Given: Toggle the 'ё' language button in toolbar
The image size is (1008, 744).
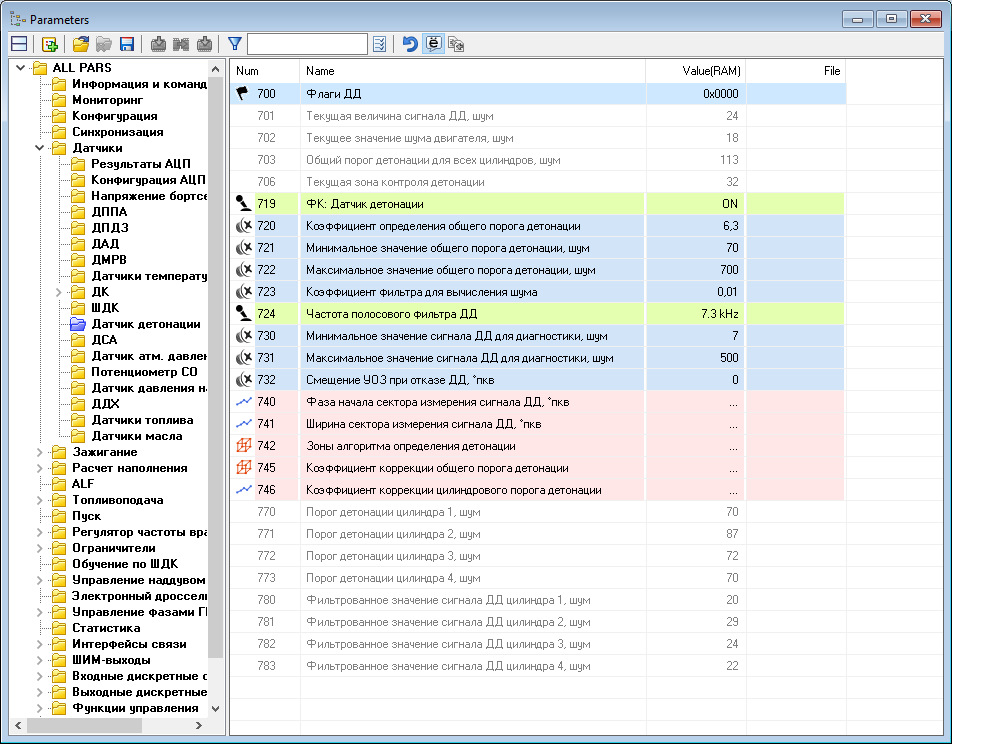Looking at the screenshot, I should (434, 44).
